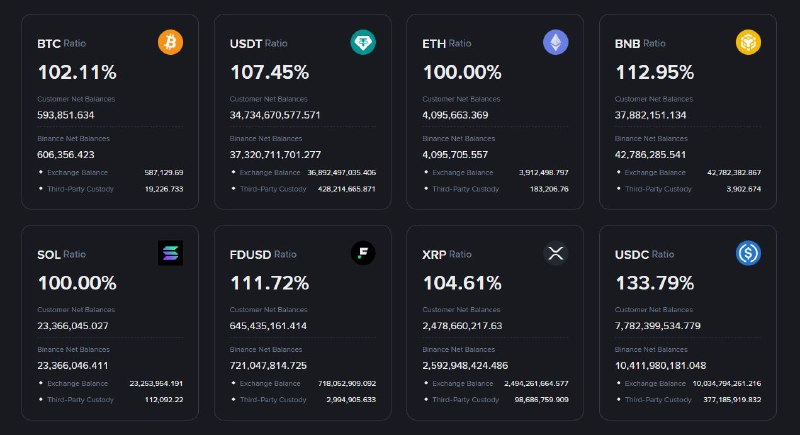Click the Ethereum diamond icon
Viewport: 800px width, 435px height.
(x=555, y=43)
